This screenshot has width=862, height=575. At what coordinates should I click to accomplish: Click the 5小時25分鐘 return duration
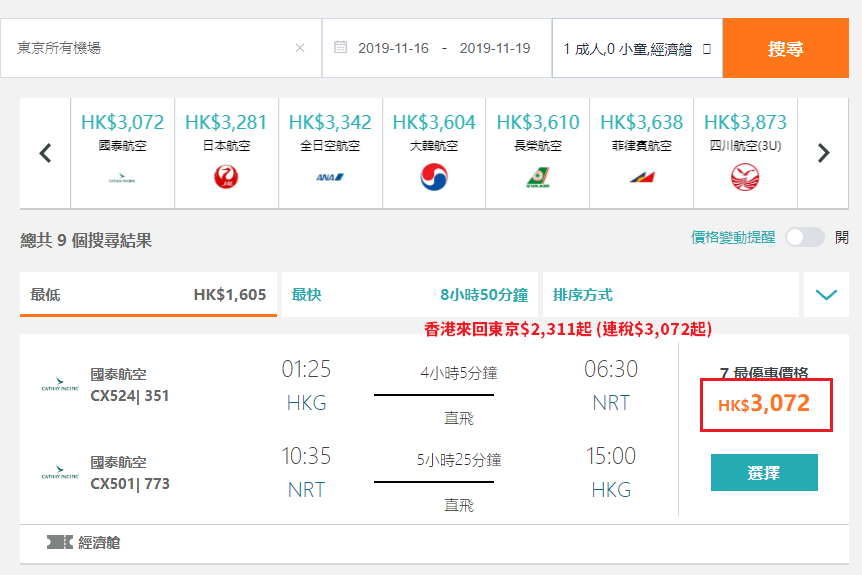point(459,460)
